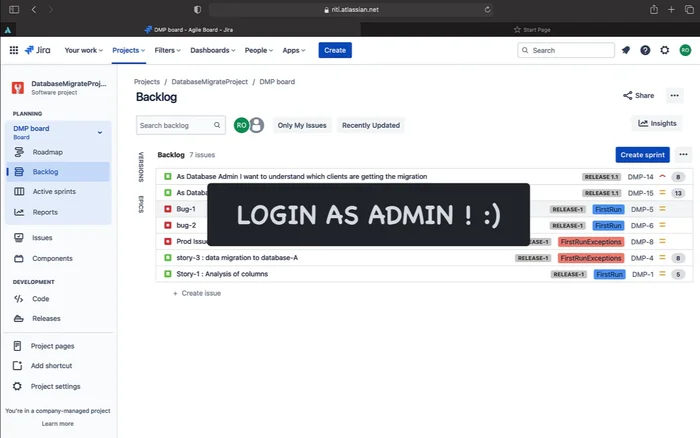The height and width of the screenshot is (438, 700).
Task: Click the Insights chart button
Action: pyautogui.click(x=658, y=124)
